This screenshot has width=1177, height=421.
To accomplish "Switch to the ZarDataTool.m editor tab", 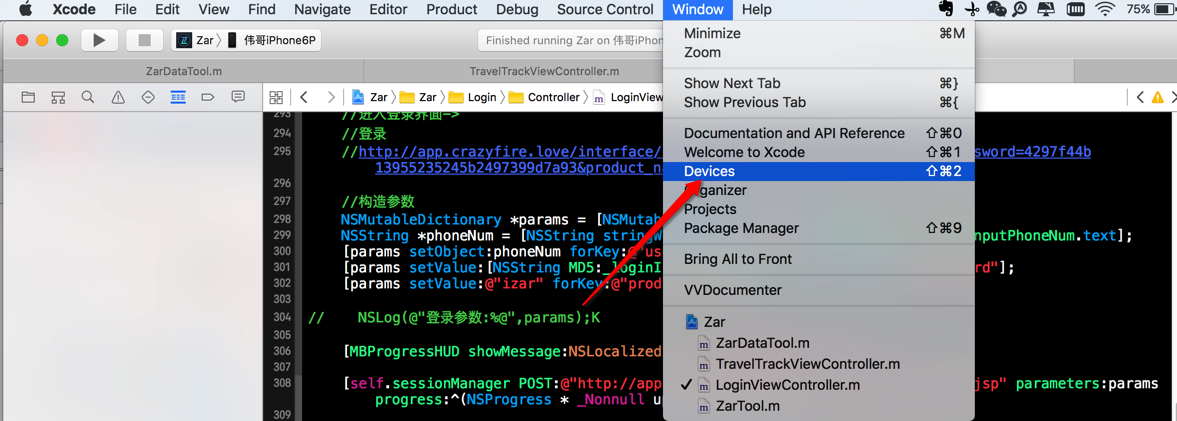I will [183, 71].
